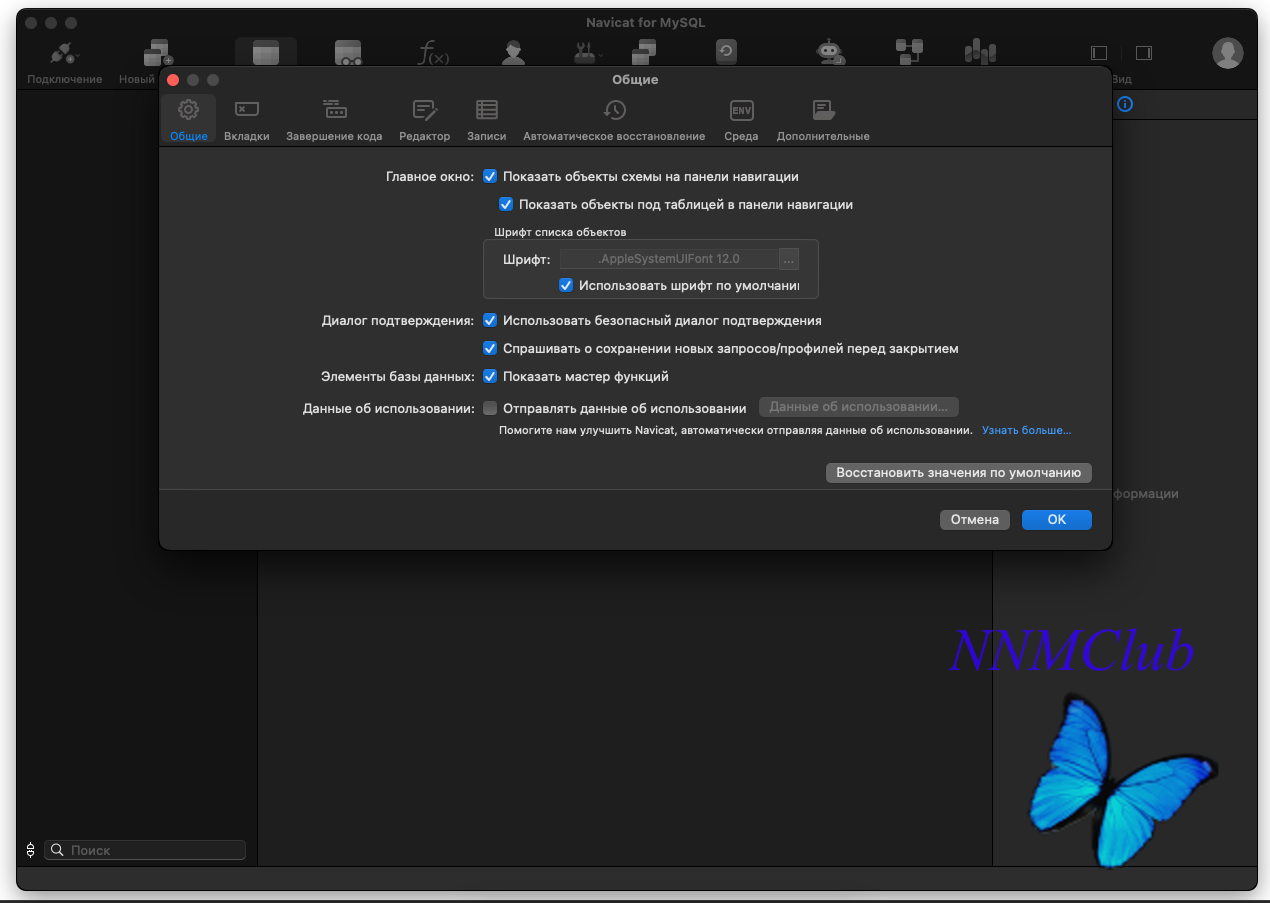Open the Дополнительные preferences tab
This screenshot has width=1270, height=903.
tap(823, 120)
